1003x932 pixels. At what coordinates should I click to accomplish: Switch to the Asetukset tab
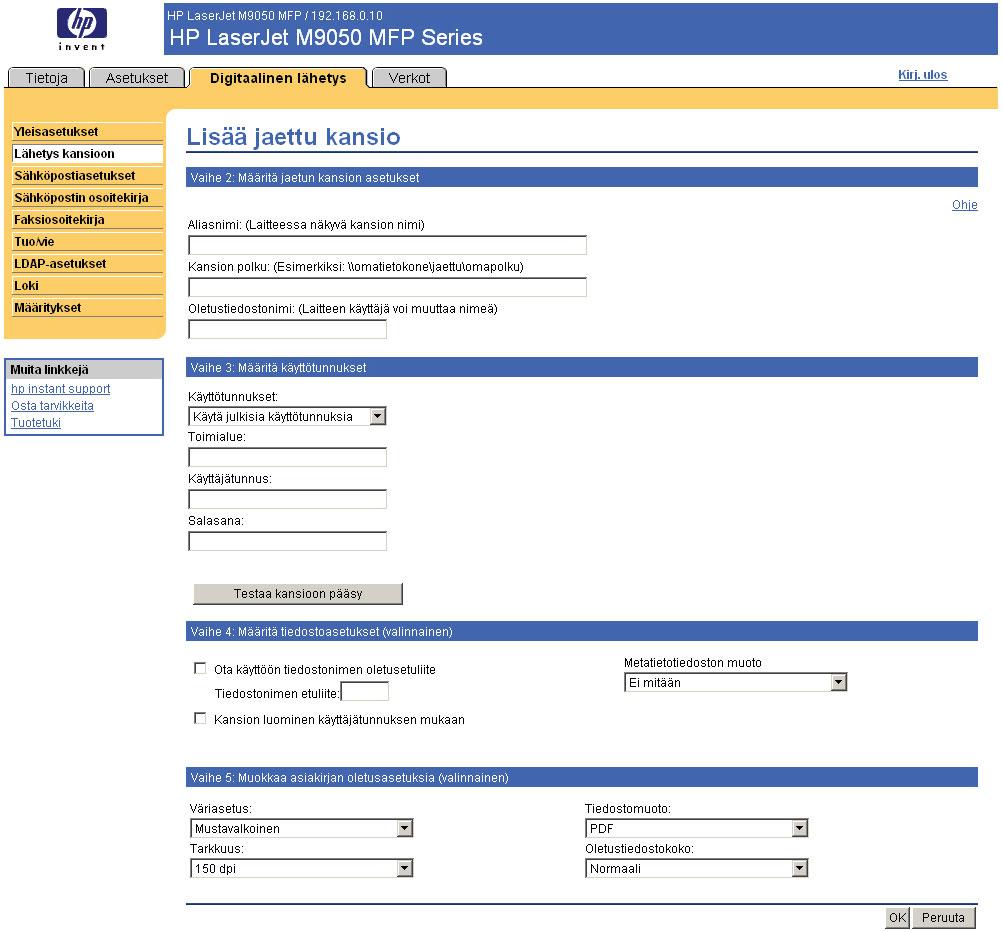pyautogui.click(x=137, y=77)
